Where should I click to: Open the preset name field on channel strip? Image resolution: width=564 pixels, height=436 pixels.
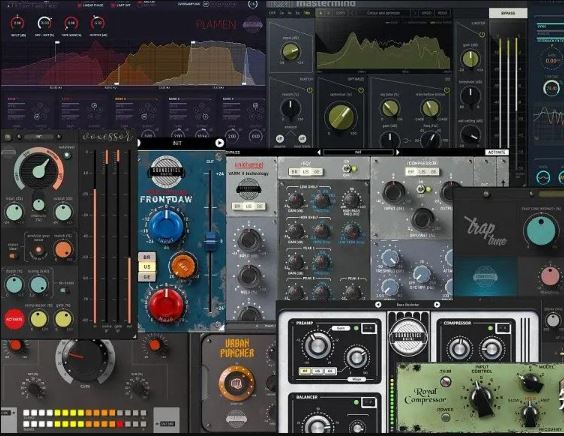click(358, 152)
